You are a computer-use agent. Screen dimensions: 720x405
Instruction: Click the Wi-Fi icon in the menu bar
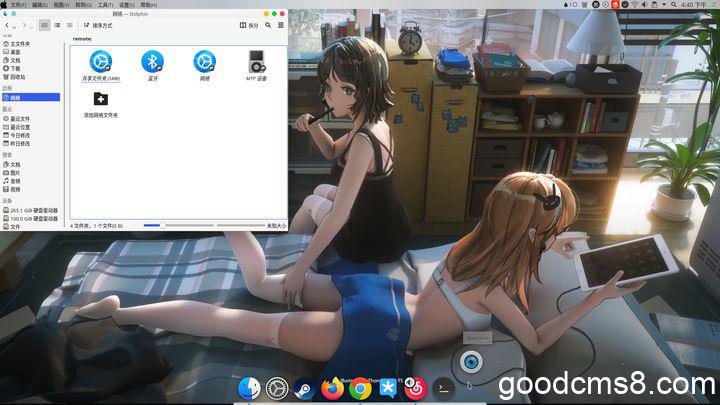(635, 5)
